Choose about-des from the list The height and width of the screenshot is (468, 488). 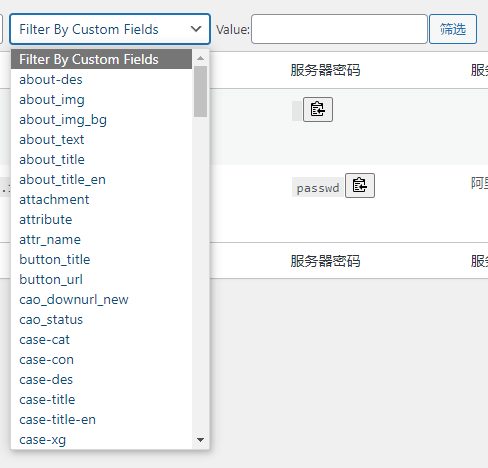[x=101, y=79]
